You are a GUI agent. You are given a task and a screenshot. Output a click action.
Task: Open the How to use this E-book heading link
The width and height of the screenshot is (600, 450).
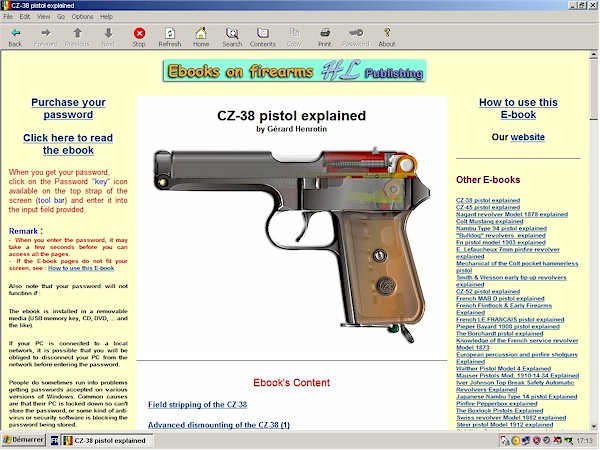pyautogui.click(x=518, y=109)
